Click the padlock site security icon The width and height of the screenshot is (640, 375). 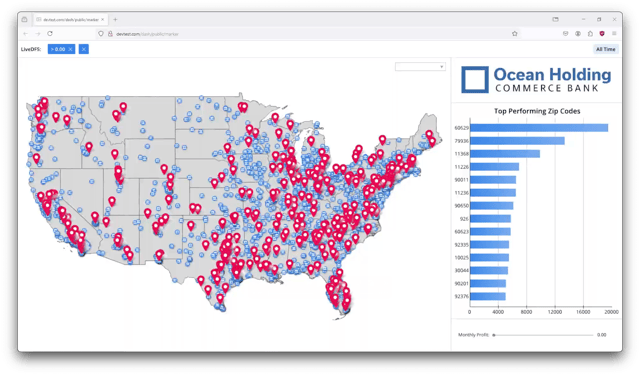(x=110, y=34)
